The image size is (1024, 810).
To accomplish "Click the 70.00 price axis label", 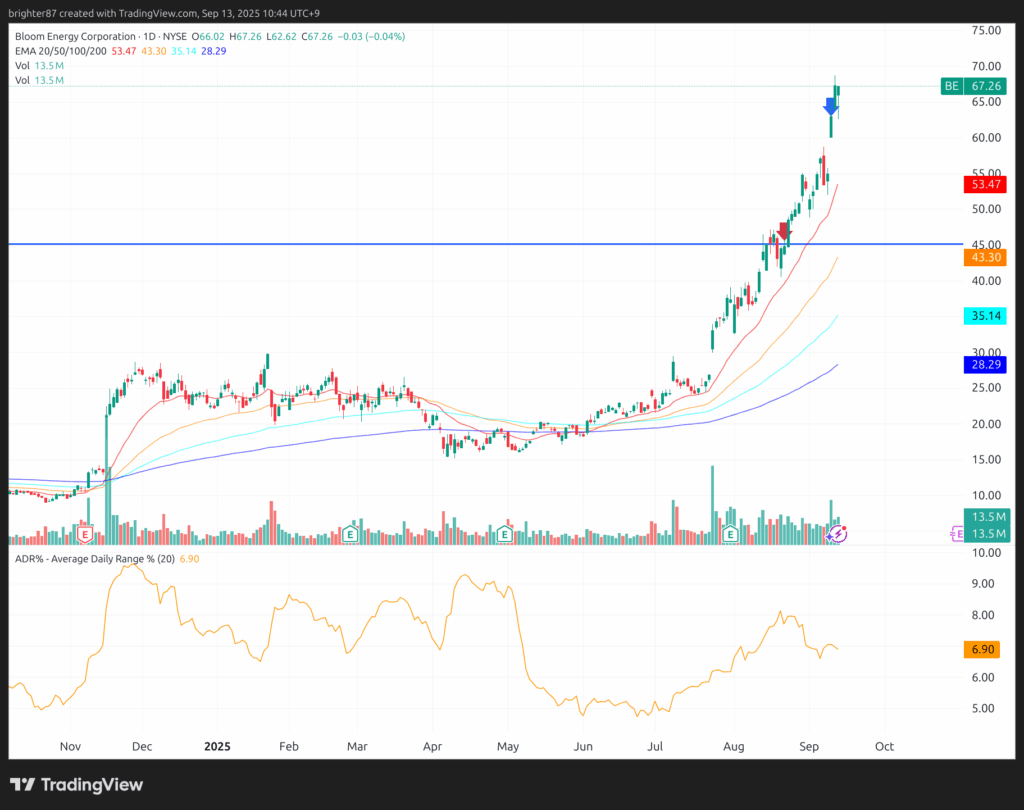I will [x=986, y=66].
